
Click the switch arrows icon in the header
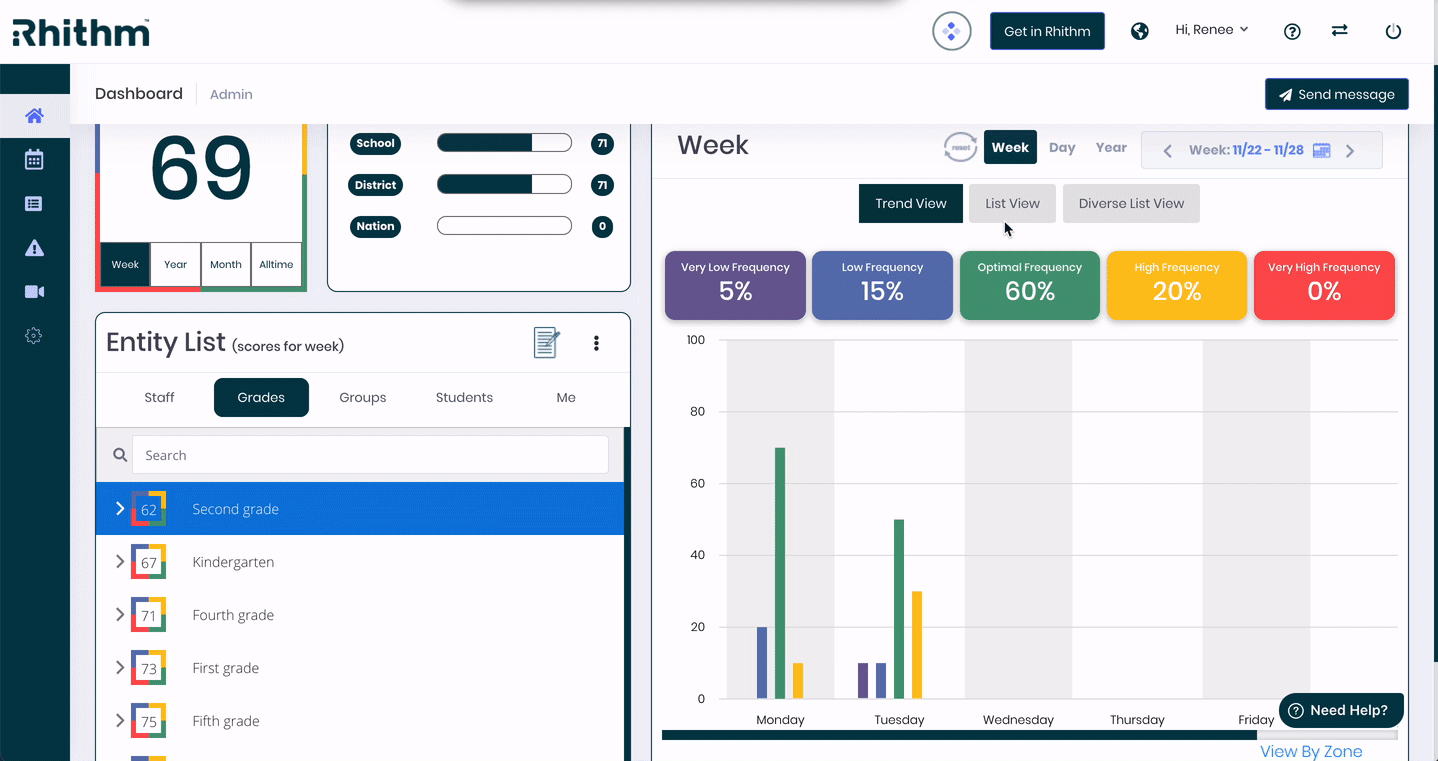click(x=1339, y=31)
